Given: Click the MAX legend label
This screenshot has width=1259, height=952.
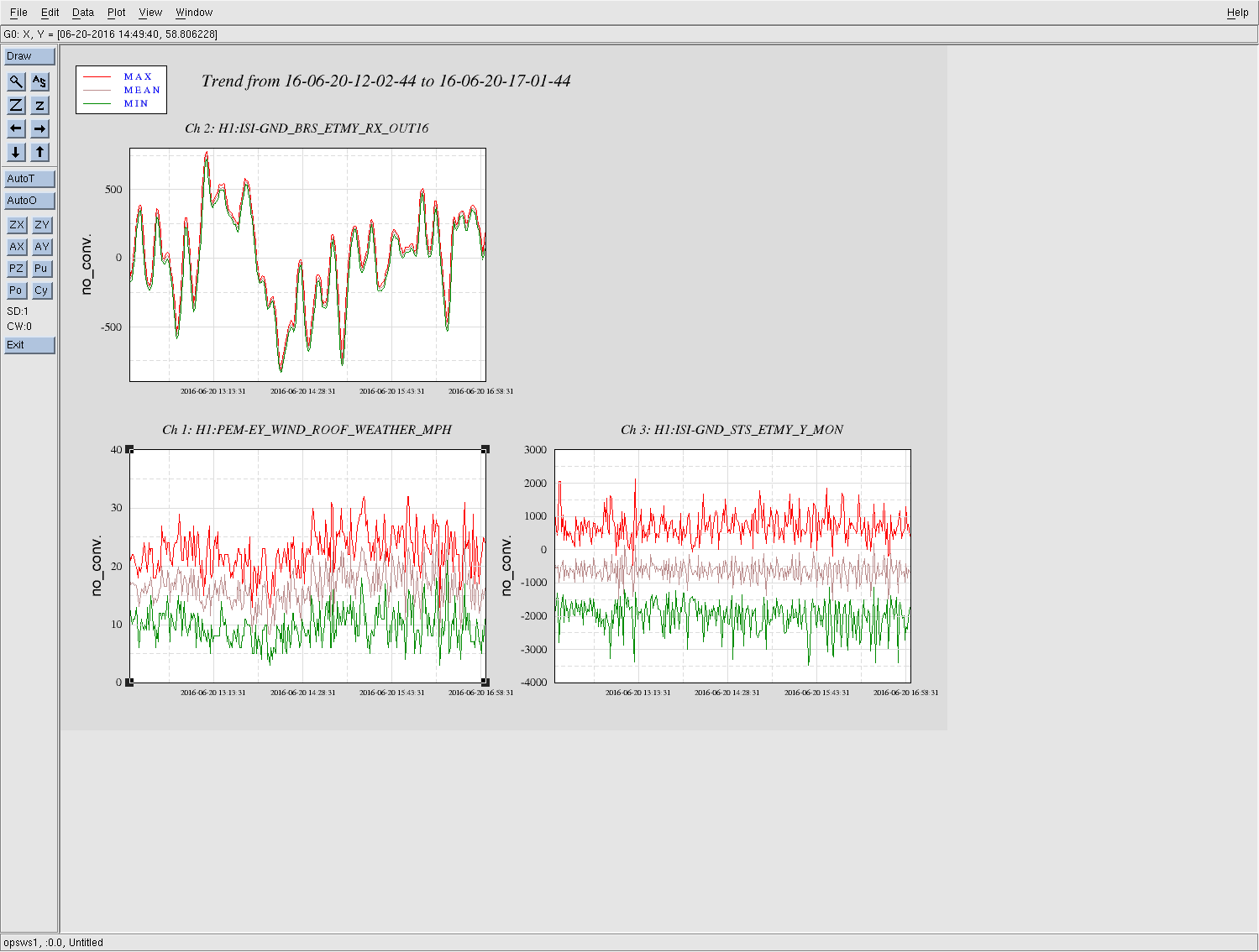Looking at the screenshot, I should click(x=138, y=76).
